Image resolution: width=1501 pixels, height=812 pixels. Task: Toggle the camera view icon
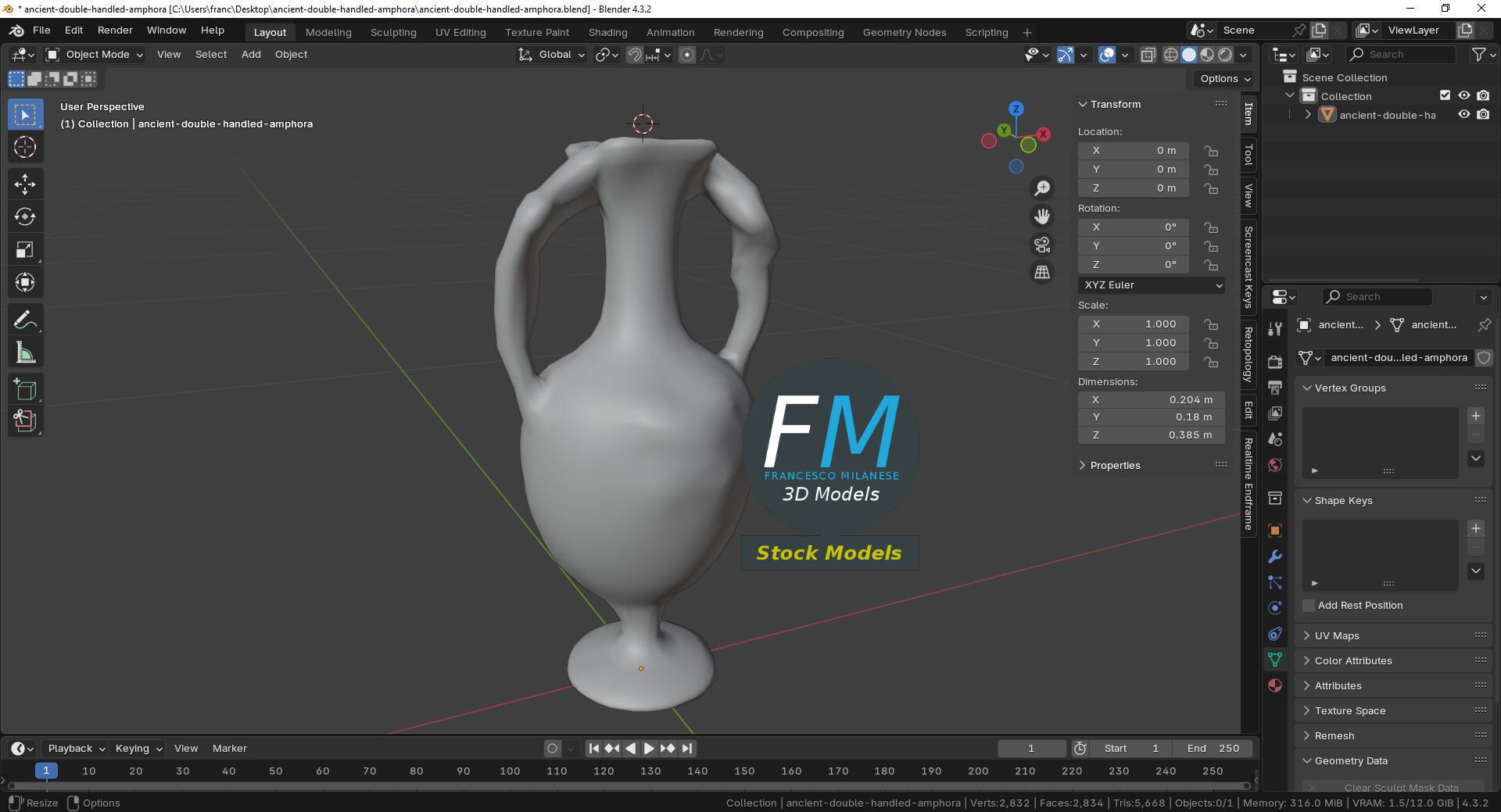click(x=1042, y=245)
